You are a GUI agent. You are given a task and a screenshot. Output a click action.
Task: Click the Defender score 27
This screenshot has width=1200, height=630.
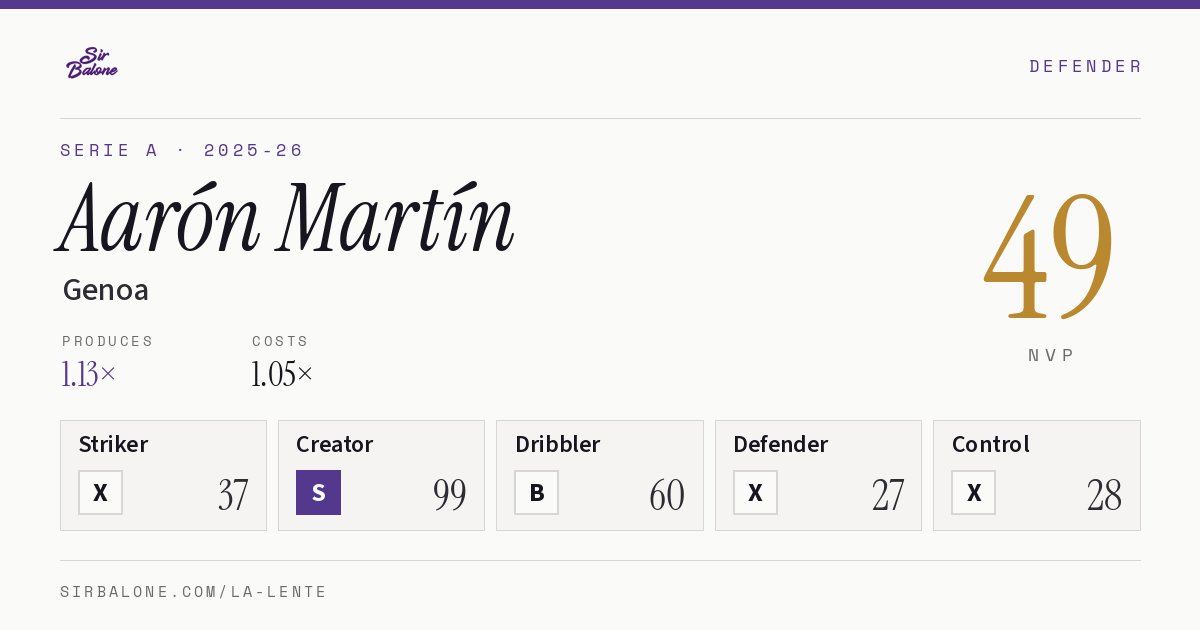pyautogui.click(x=888, y=495)
